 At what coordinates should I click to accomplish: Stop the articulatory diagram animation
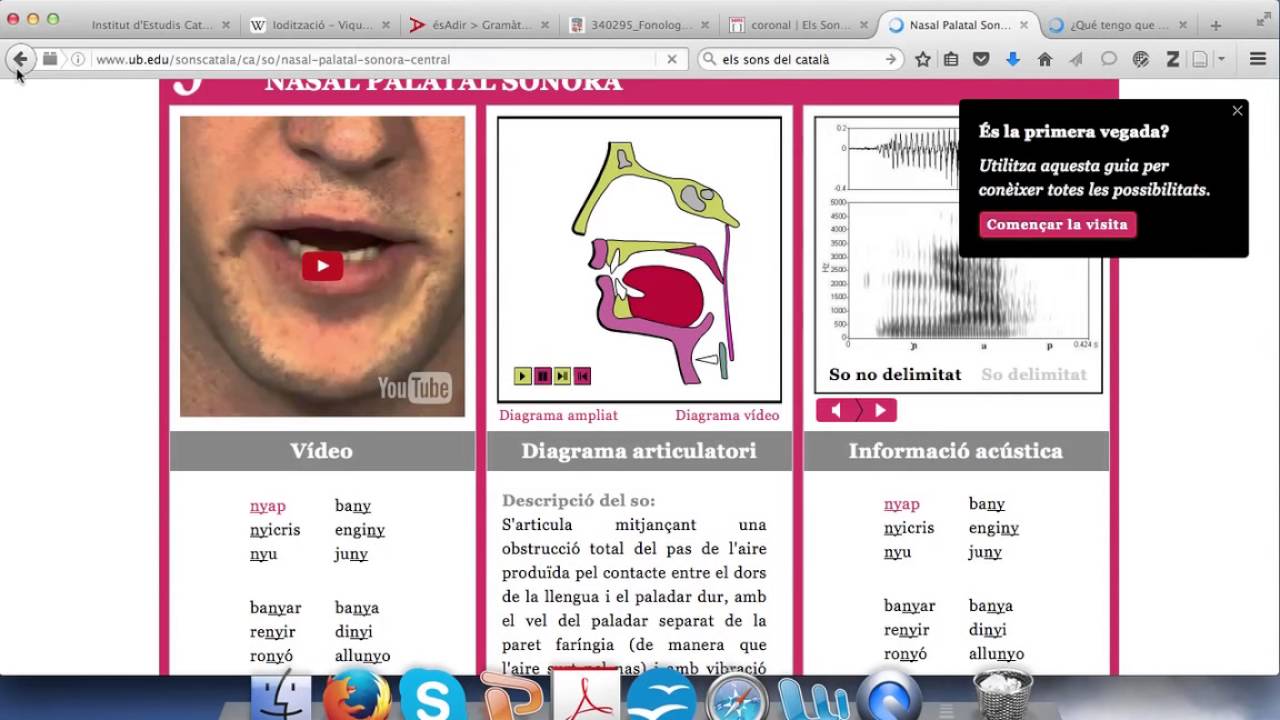point(542,376)
